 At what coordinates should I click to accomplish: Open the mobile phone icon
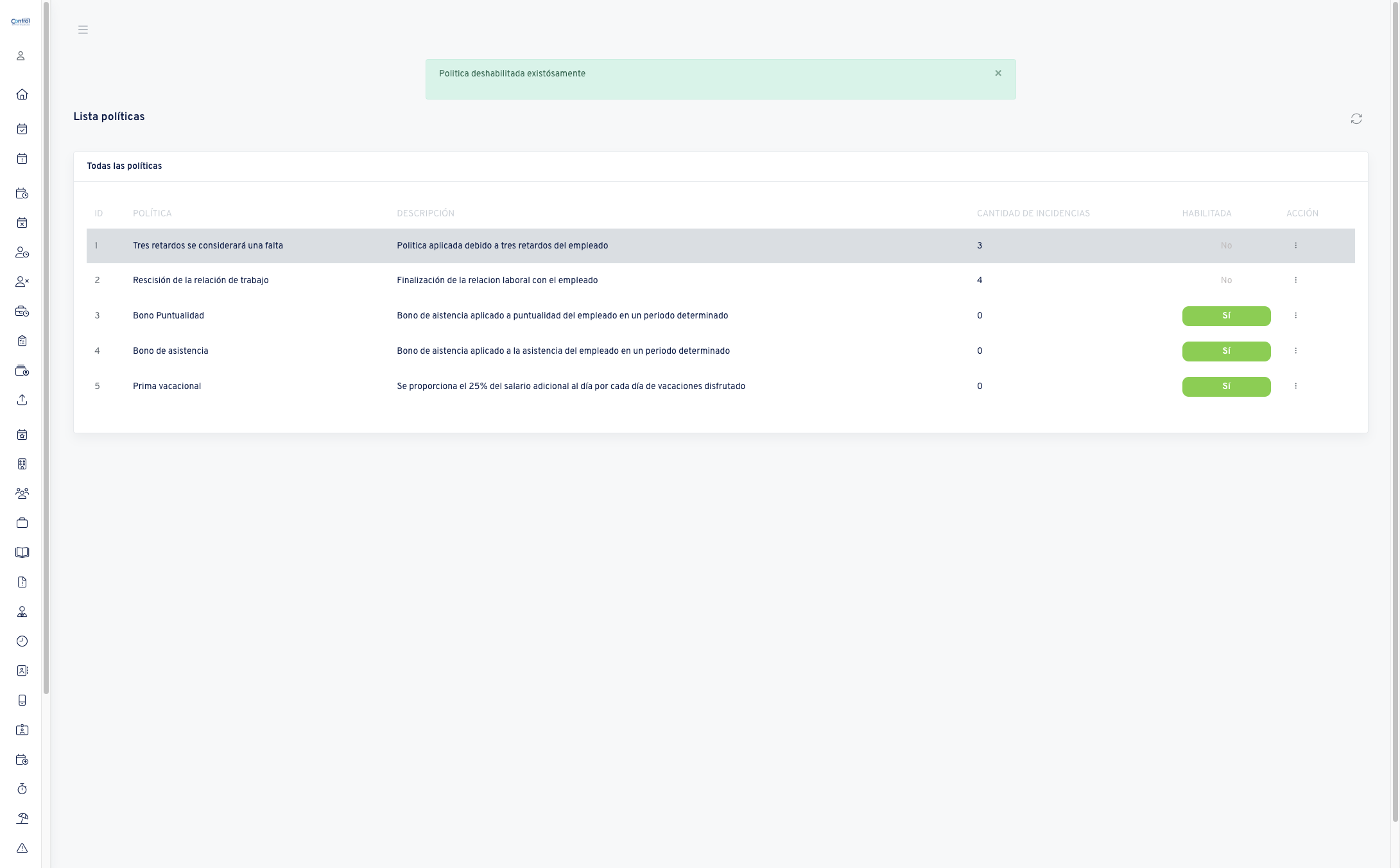point(22,700)
